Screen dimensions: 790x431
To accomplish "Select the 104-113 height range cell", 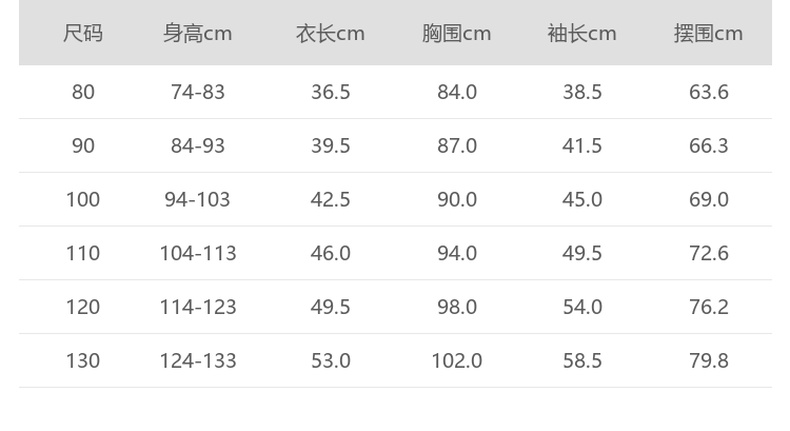I will (198, 253).
